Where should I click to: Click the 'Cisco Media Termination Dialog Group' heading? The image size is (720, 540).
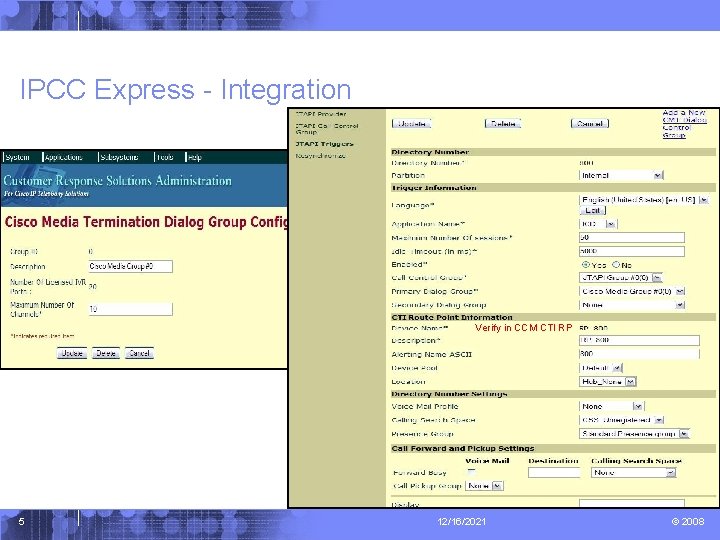tap(146, 222)
